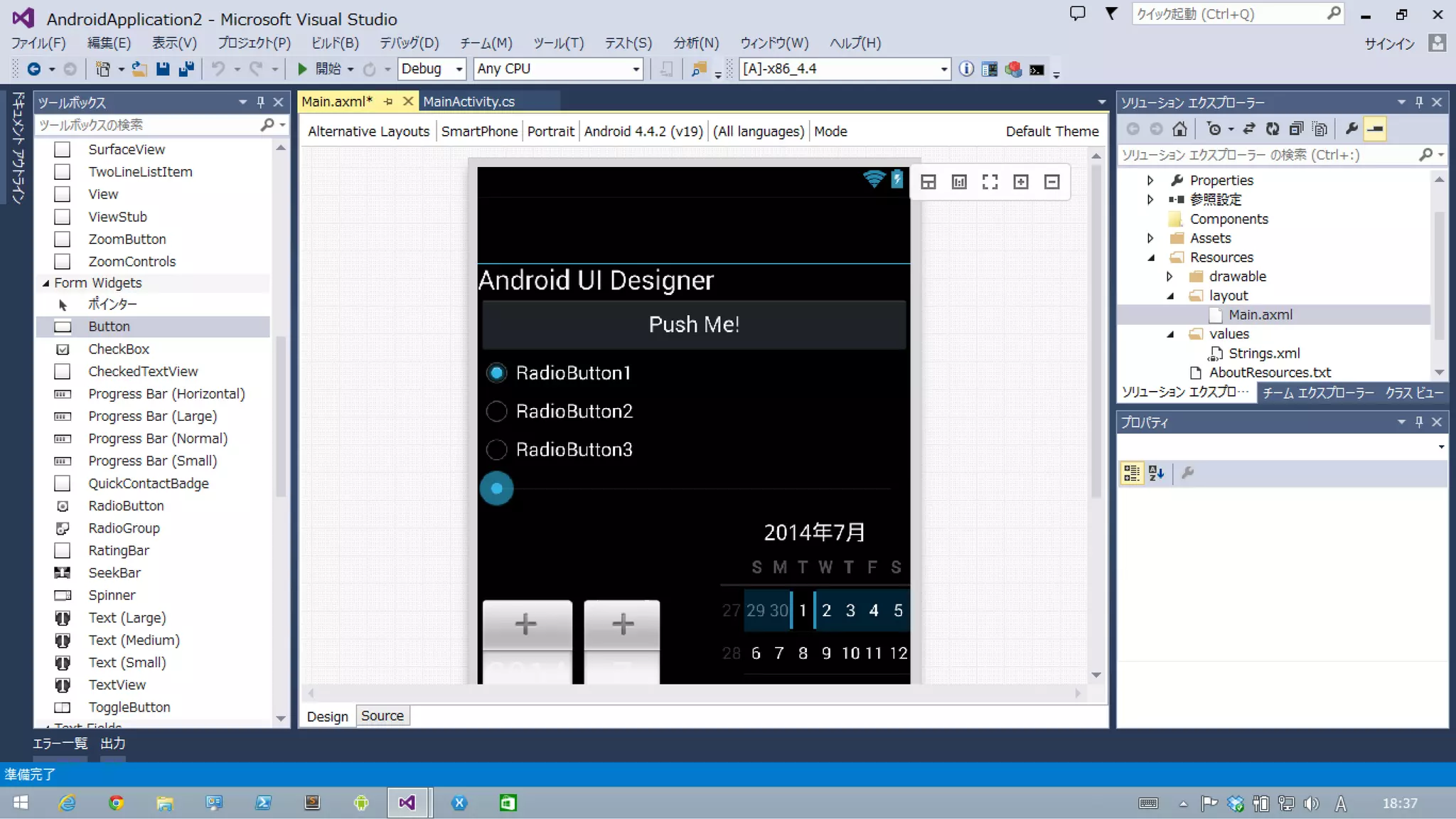Open the Debug configuration dropdown
This screenshot has height=819, width=1456.
(x=459, y=69)
